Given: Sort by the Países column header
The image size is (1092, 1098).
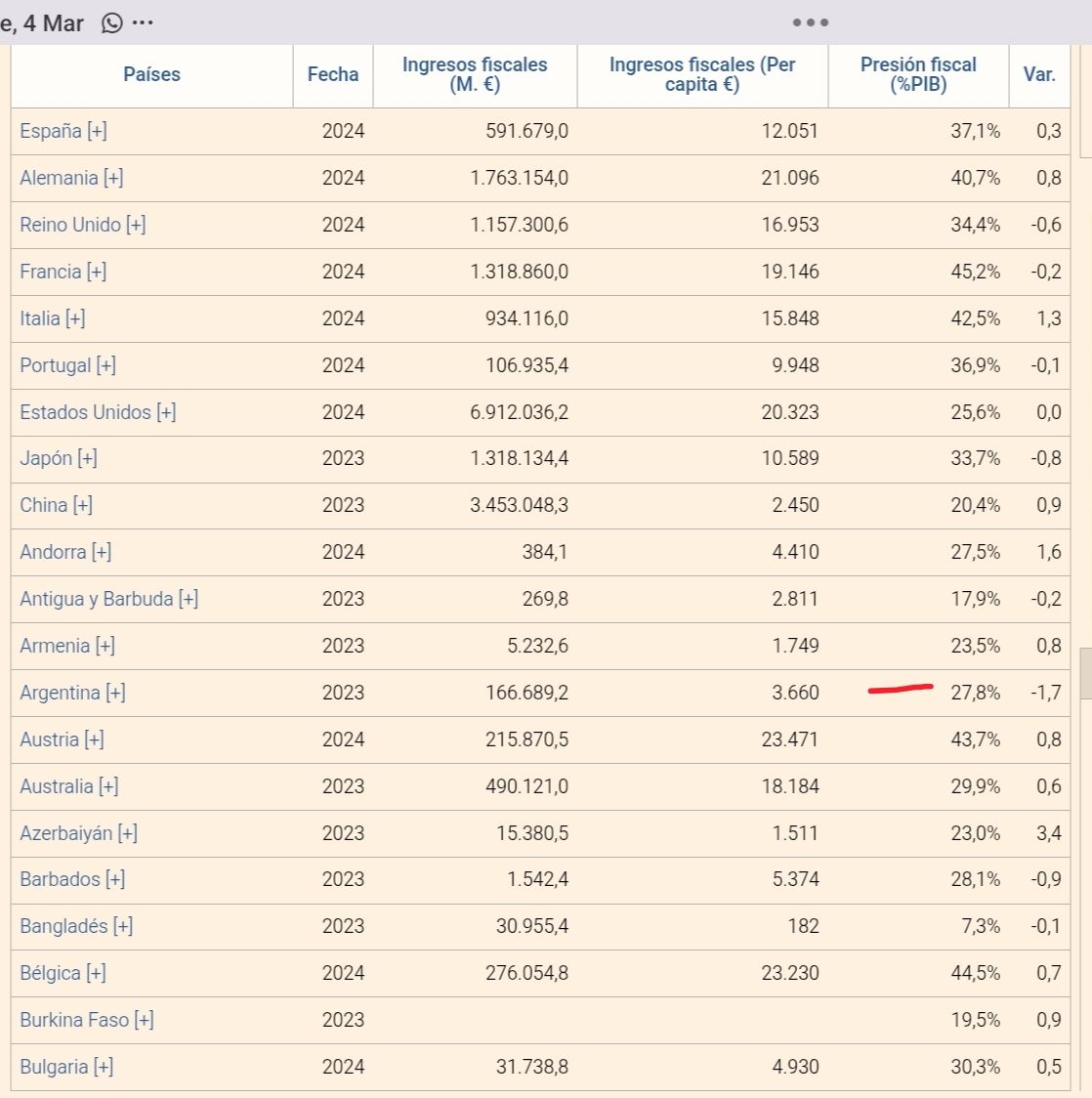Looking at the screenshot, I should click(x=152, y=74).
